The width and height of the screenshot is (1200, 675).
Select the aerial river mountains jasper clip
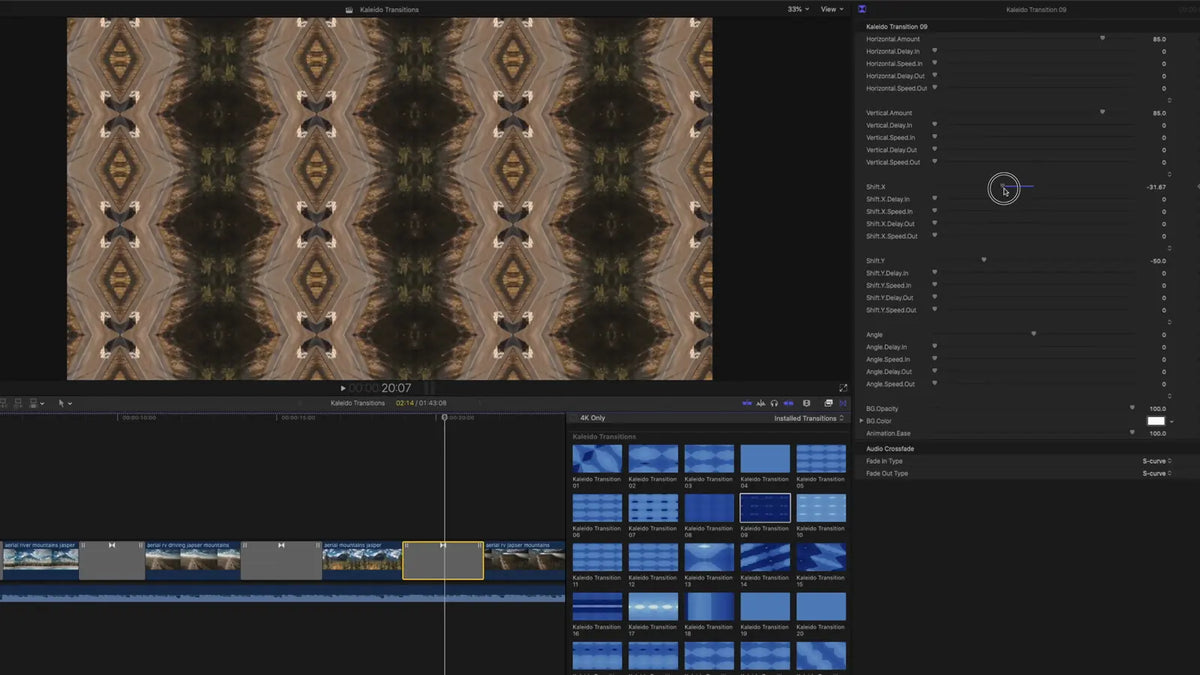tap(39, 561)
